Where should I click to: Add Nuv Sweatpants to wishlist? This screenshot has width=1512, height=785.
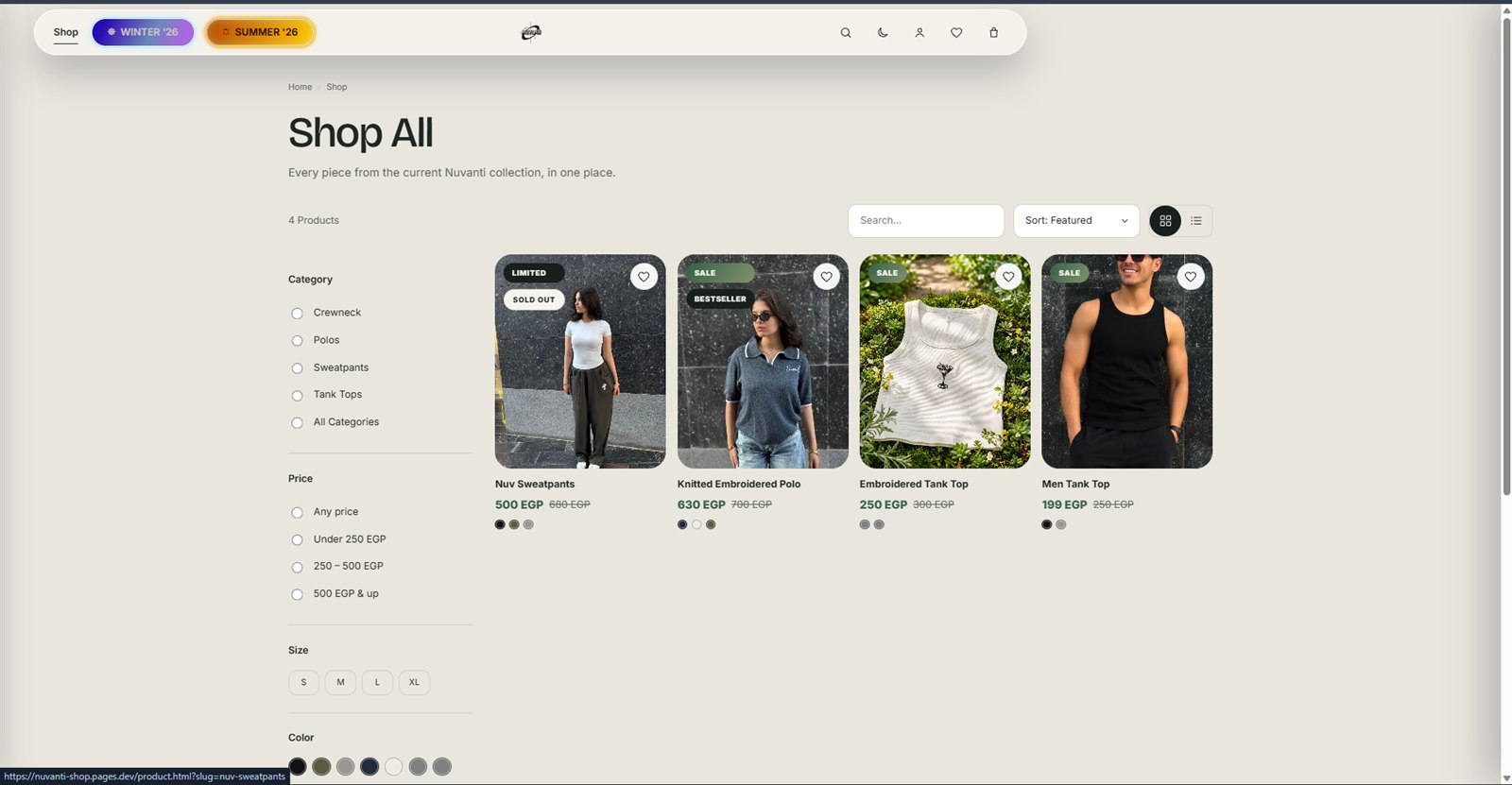pyautogui.click(x=644, y=277)
